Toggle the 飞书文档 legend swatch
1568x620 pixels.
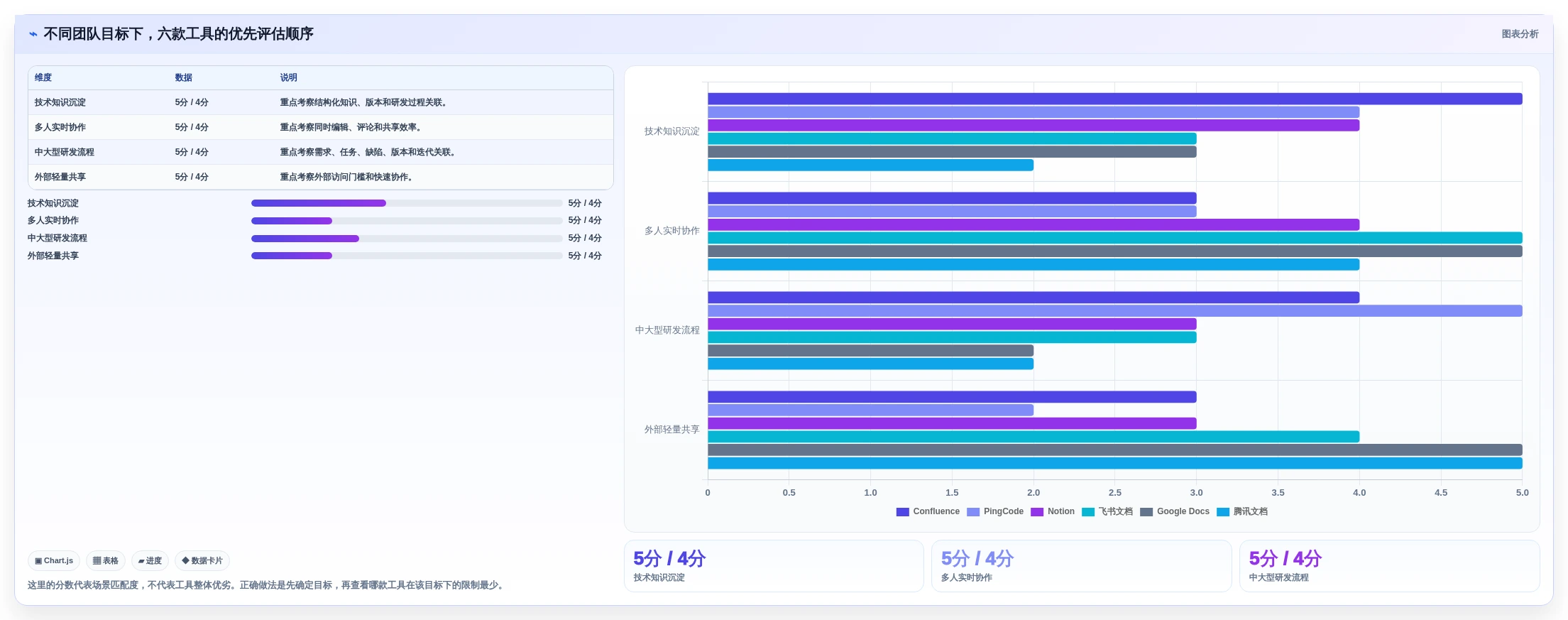pos(1088,511)
